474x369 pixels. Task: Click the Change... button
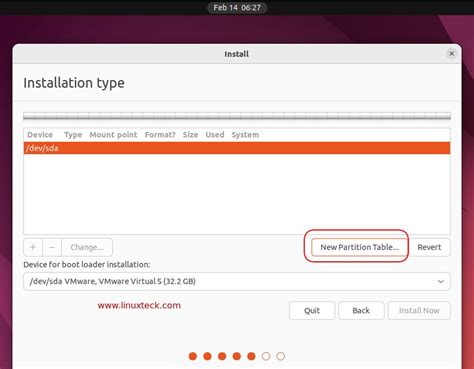[x=87, y=247]
